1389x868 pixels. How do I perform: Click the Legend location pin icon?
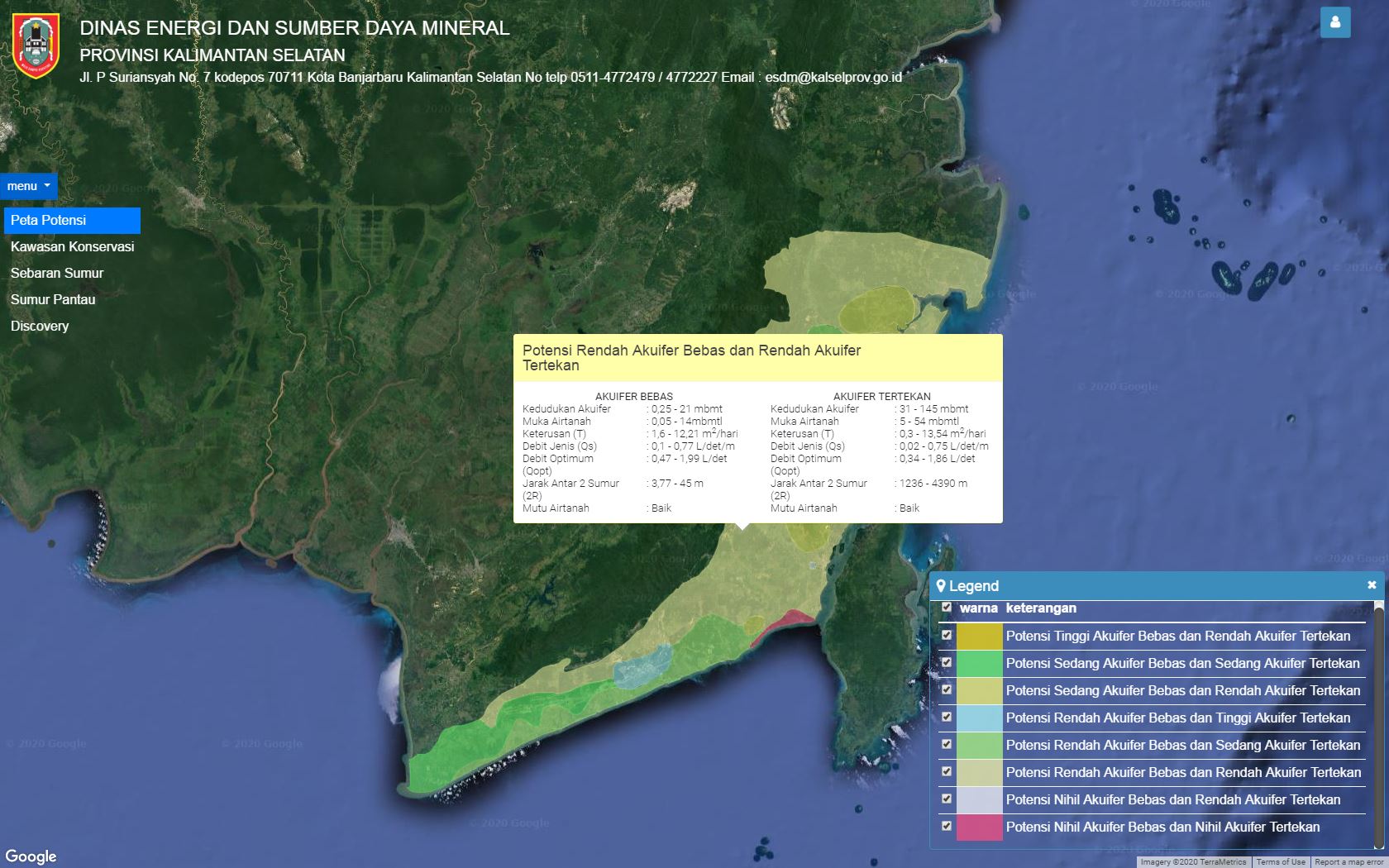(x=941, y=586)
